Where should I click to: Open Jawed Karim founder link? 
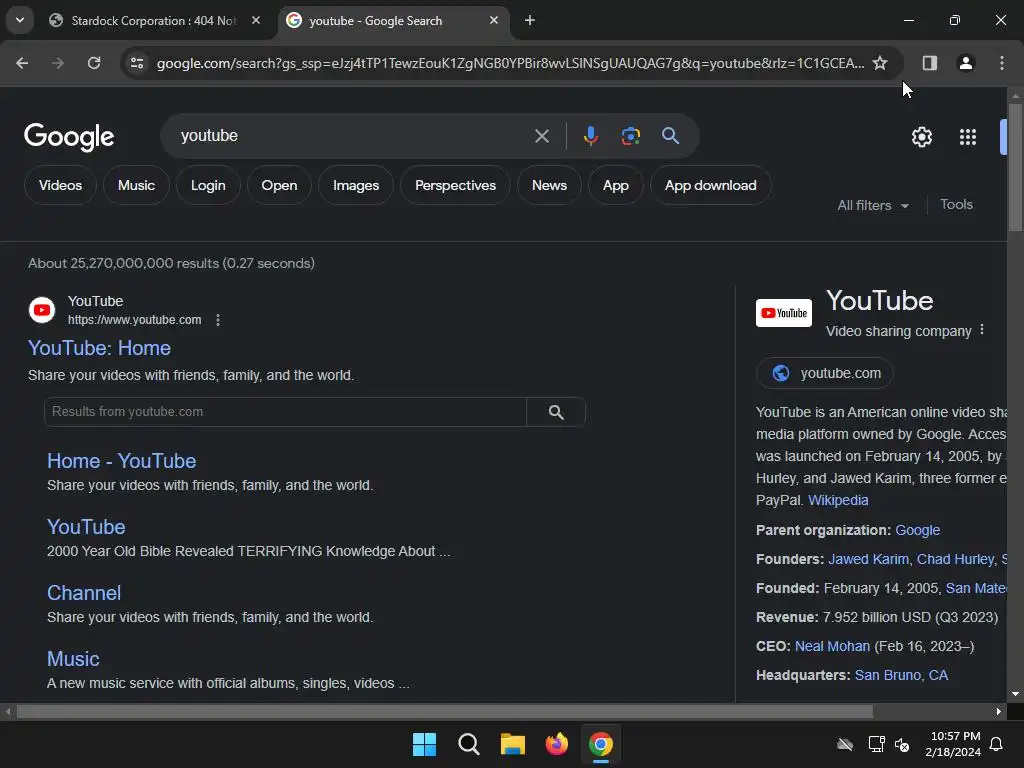click(868, 559)
